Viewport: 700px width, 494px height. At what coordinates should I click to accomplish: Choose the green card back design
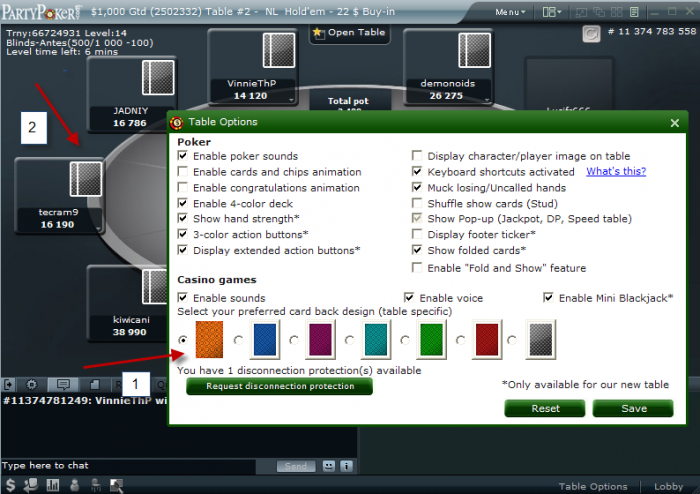click(431, 340)
